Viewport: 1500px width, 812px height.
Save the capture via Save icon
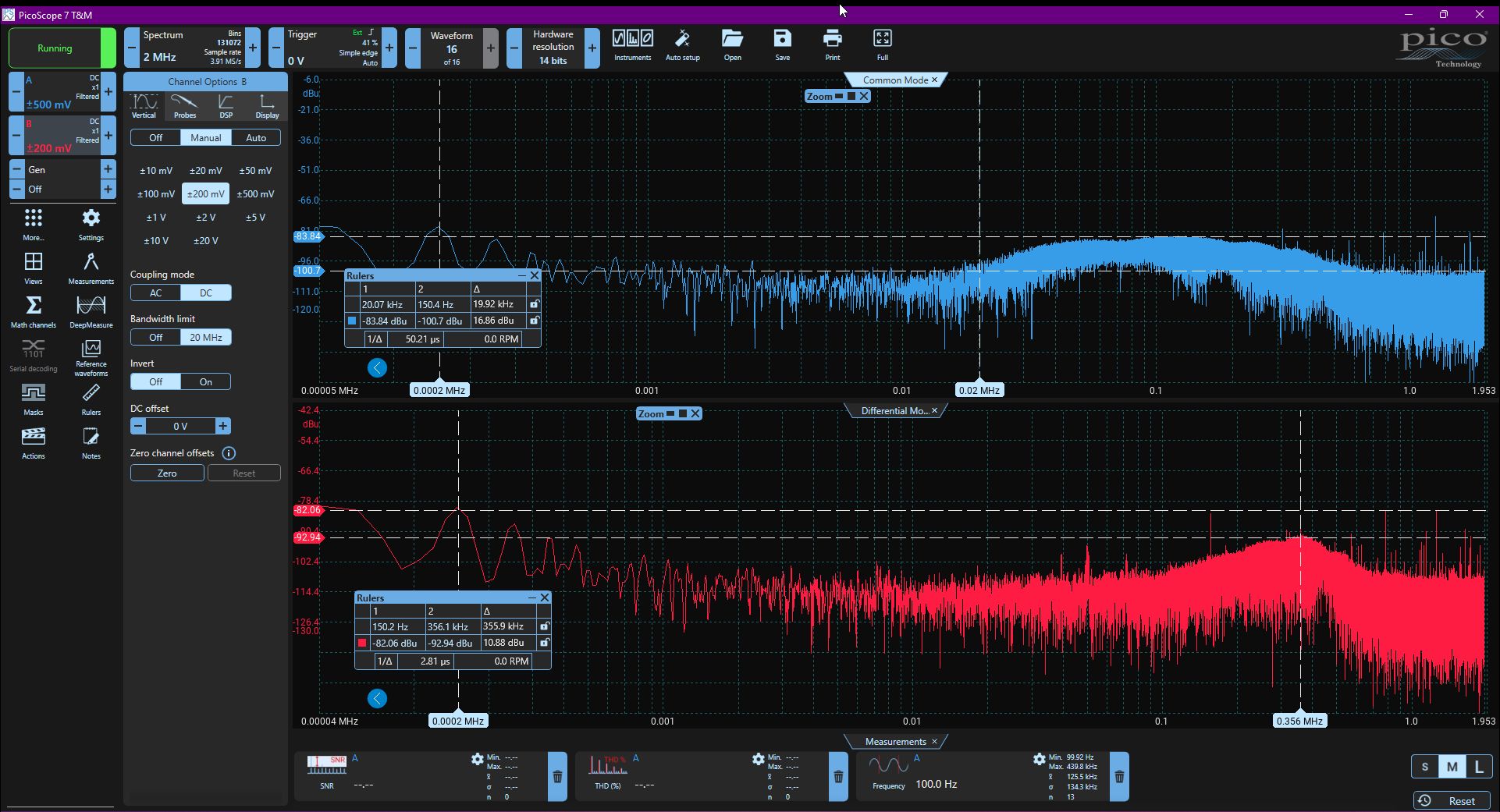coord(782,44)
